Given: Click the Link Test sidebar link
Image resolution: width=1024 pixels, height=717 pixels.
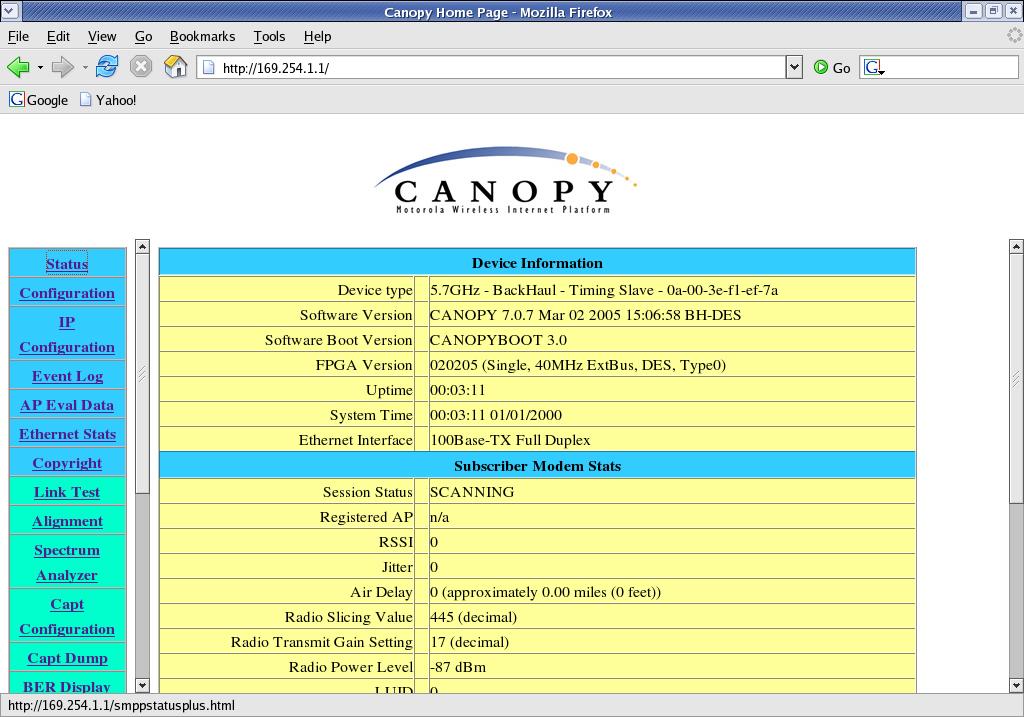Looking at the screenshot, I should 67,492.
